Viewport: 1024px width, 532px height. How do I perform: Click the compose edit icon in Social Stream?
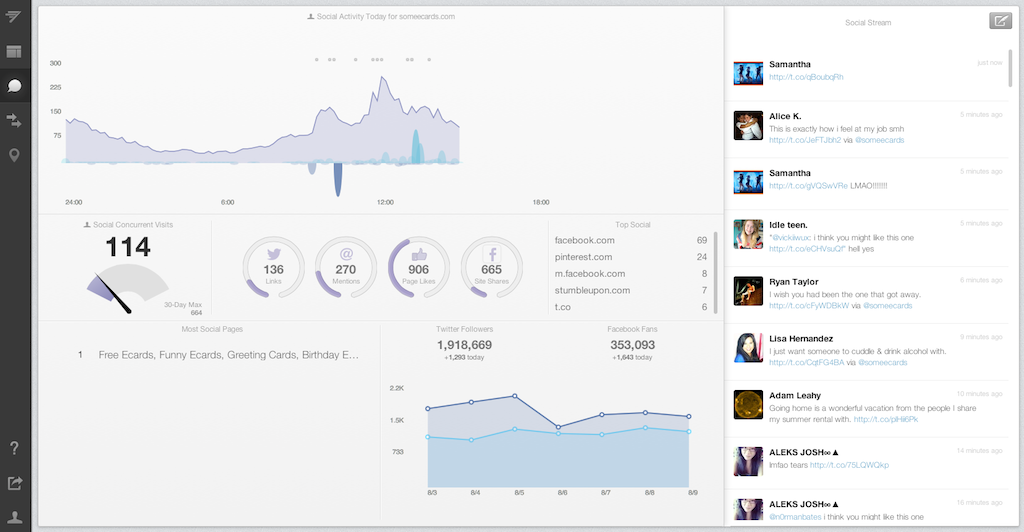point(1000,21)
